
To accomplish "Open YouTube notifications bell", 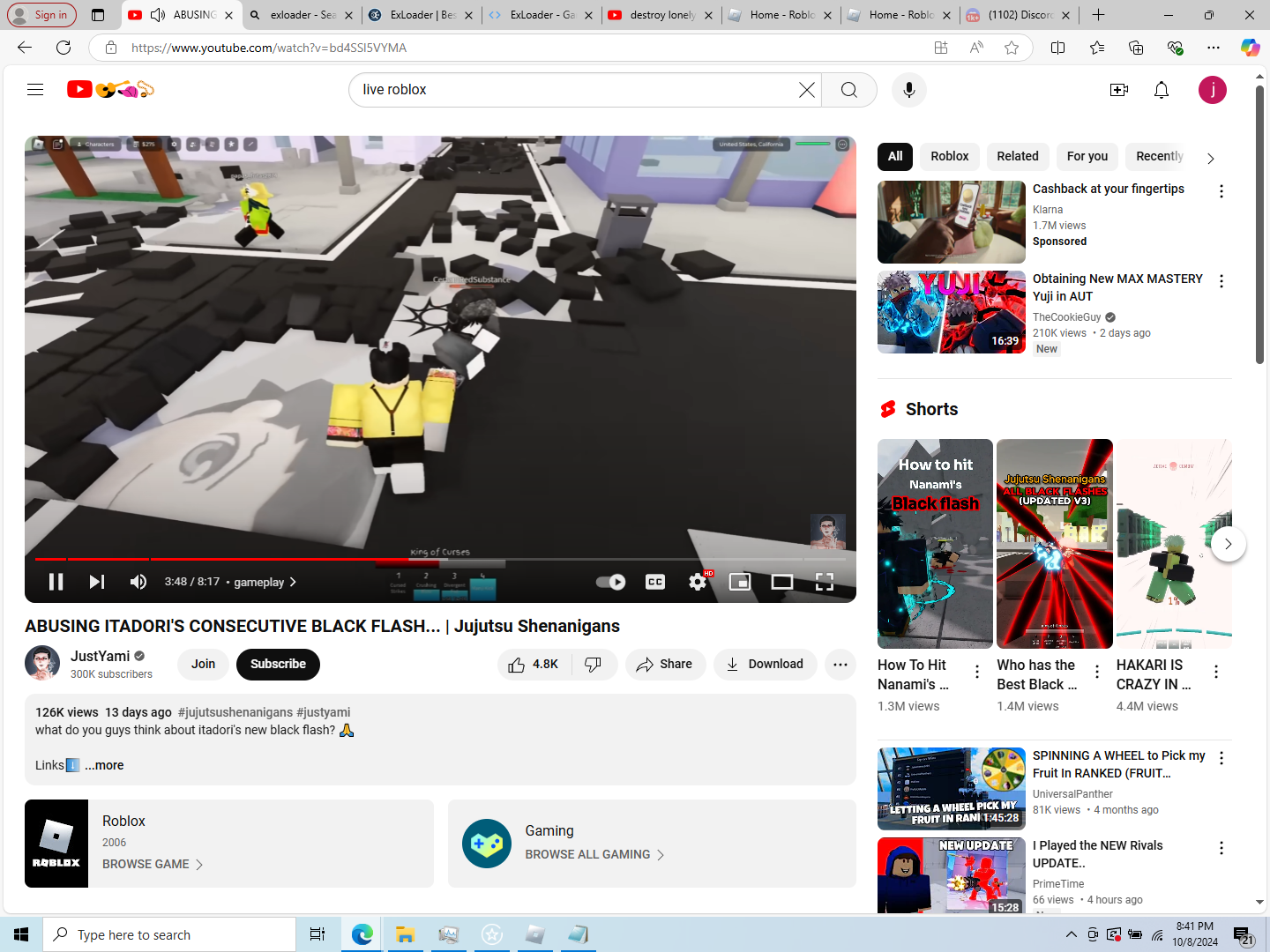I will [x=1162, y=90].
